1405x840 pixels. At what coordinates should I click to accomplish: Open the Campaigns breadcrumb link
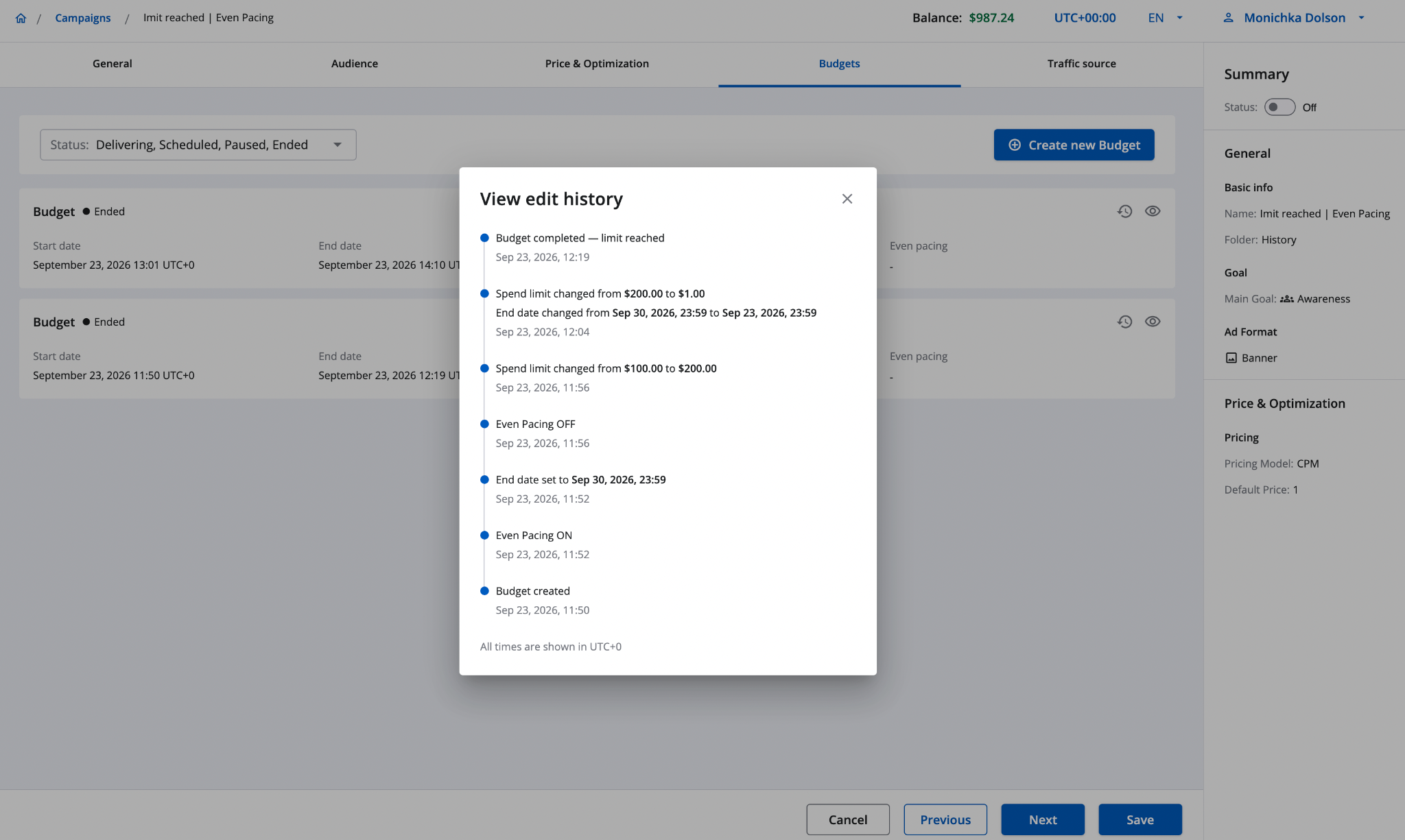point(82,18)
